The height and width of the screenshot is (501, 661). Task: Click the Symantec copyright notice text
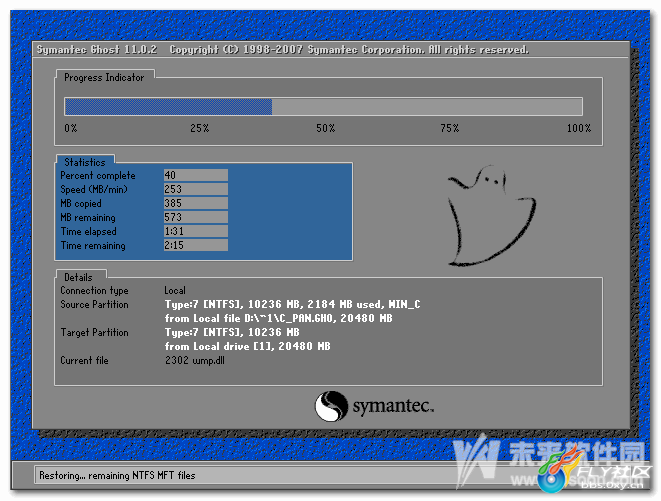click(349, 50)
